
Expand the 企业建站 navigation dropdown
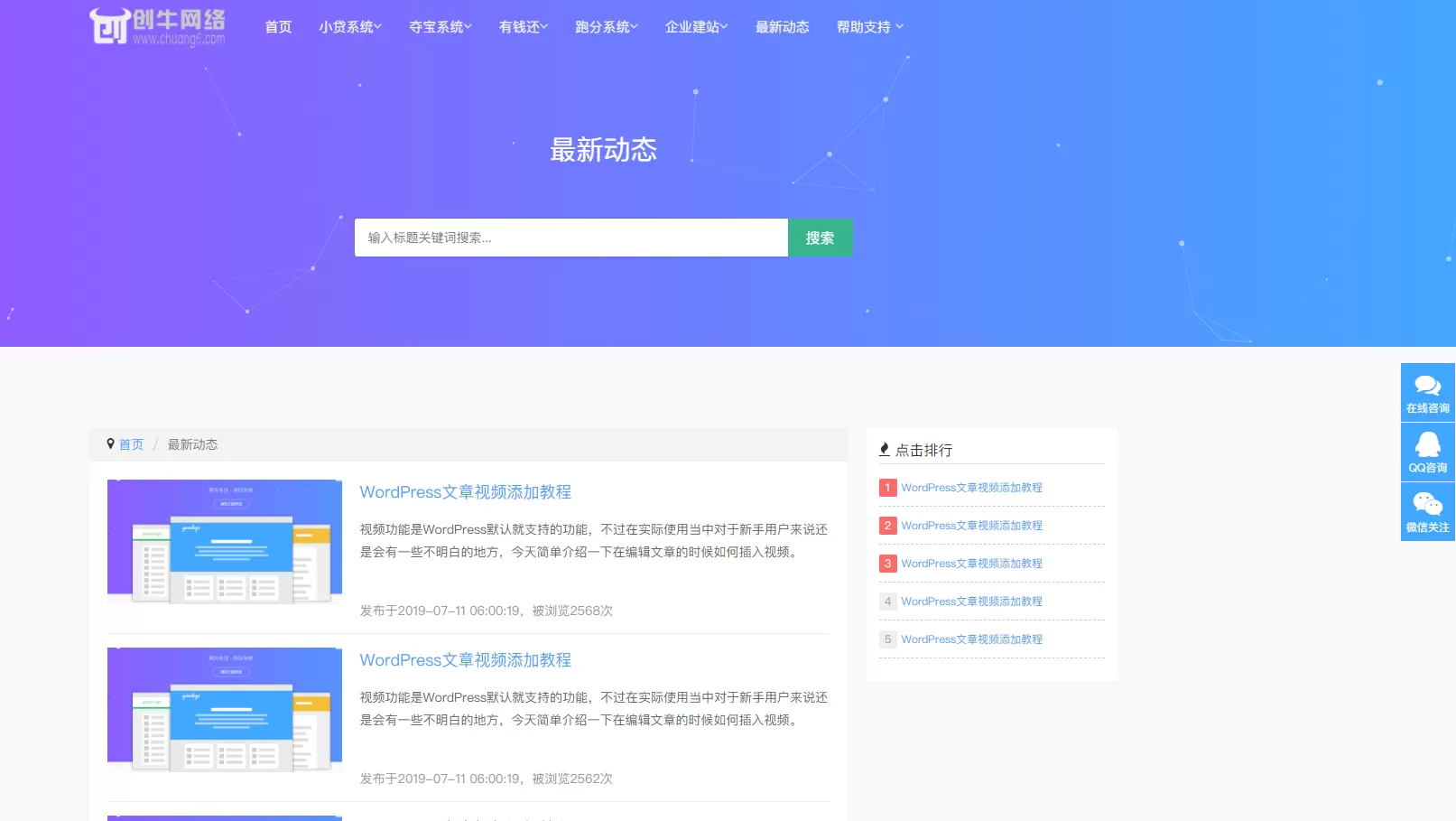696,27
